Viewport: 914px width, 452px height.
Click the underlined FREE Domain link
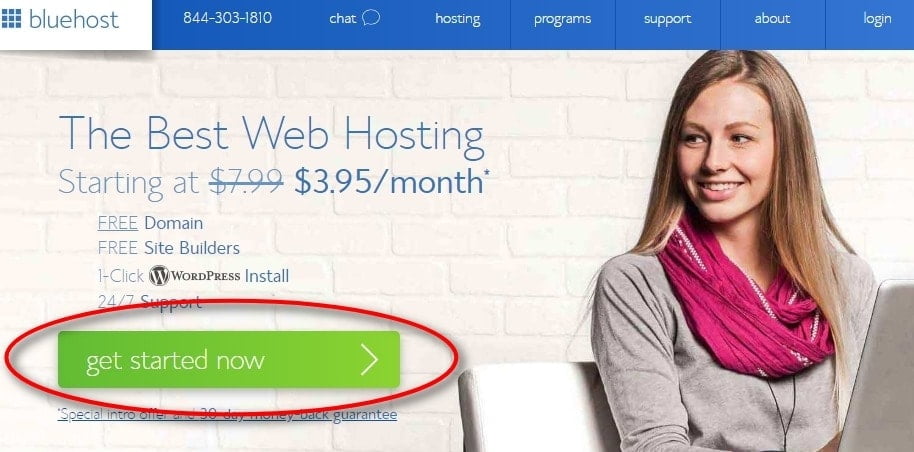pyautogui.click(x=150, y=223)
